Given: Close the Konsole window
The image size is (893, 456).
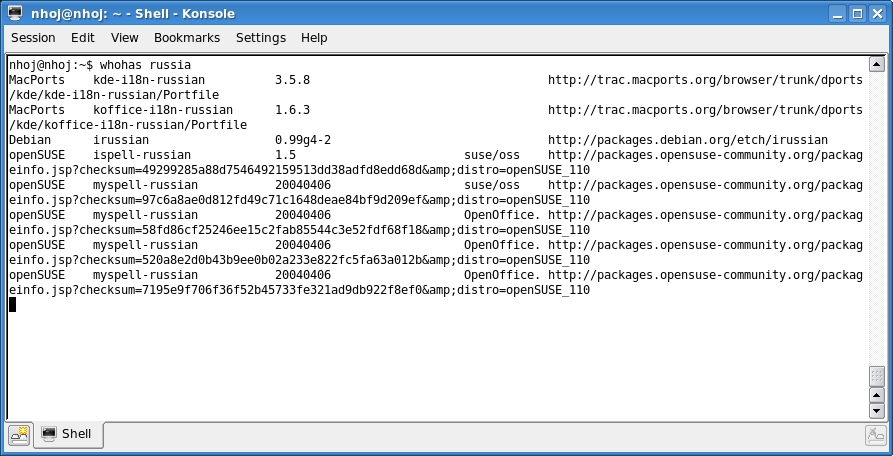Looking at the screenshot, I should click(x=878, y=14).
